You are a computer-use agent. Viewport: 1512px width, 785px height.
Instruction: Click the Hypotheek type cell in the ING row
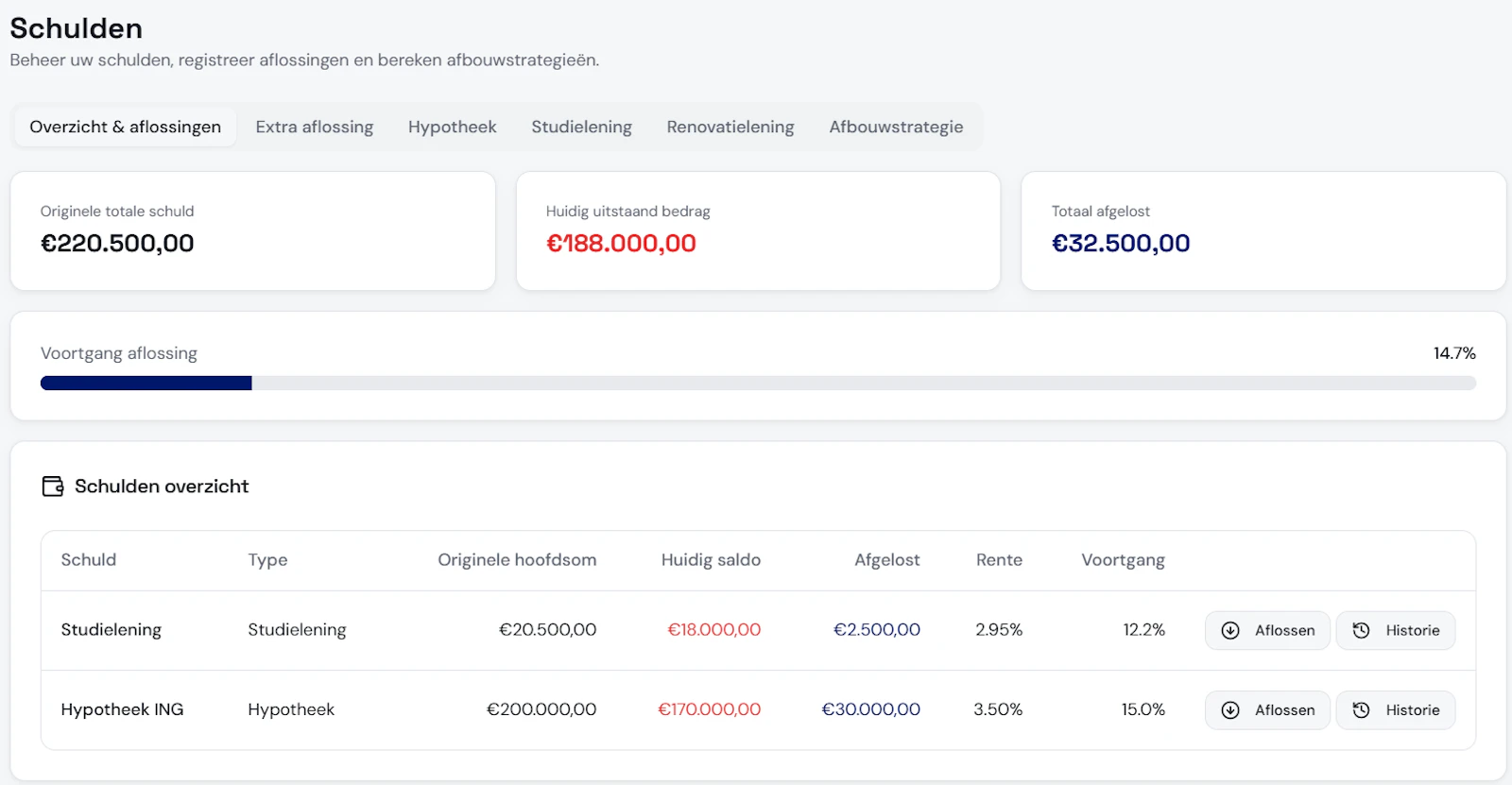[291, 709]
